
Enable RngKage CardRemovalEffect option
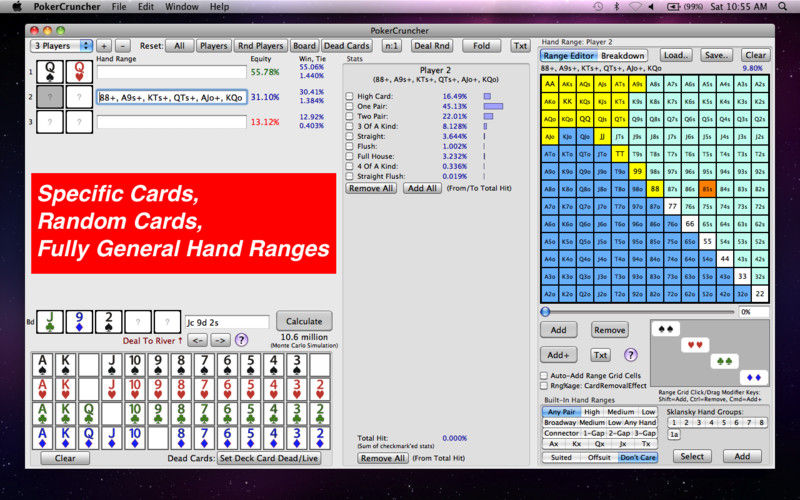[544, 386]
